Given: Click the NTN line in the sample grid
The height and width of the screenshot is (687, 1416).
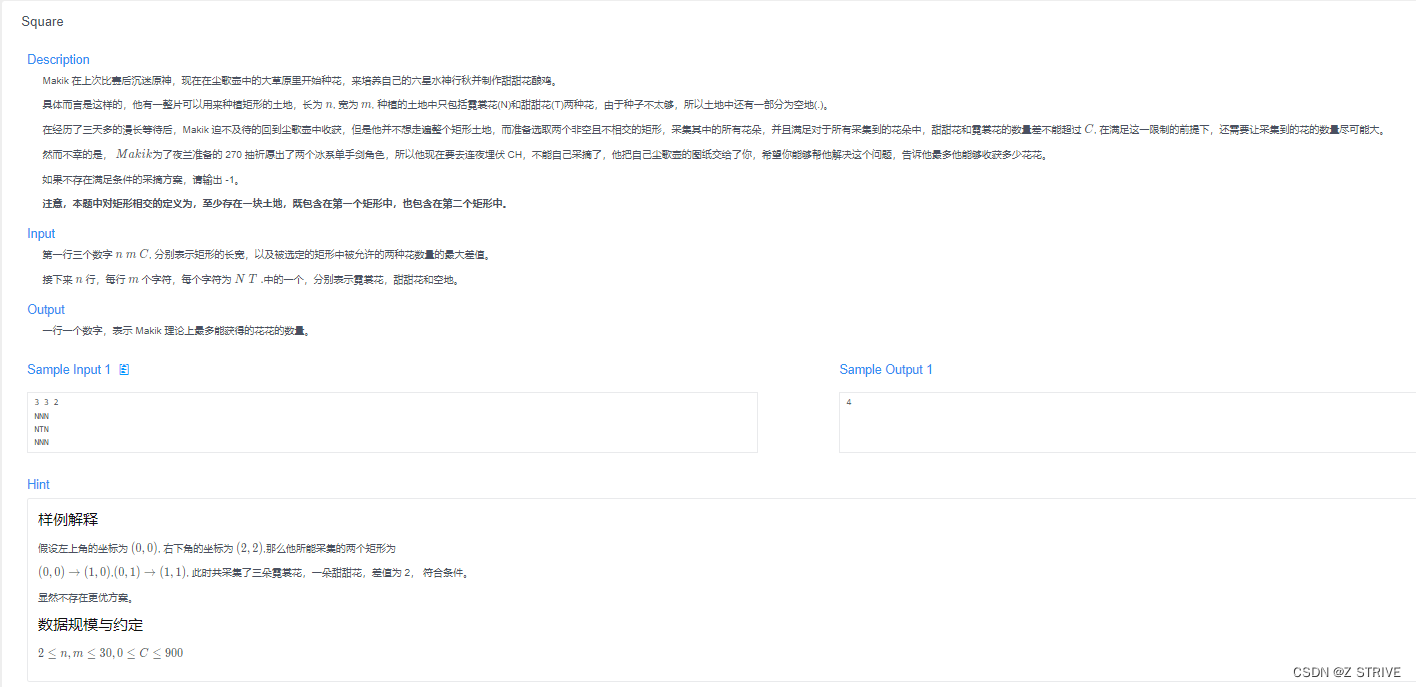Looking at the screenshot, I should (41, 428).
